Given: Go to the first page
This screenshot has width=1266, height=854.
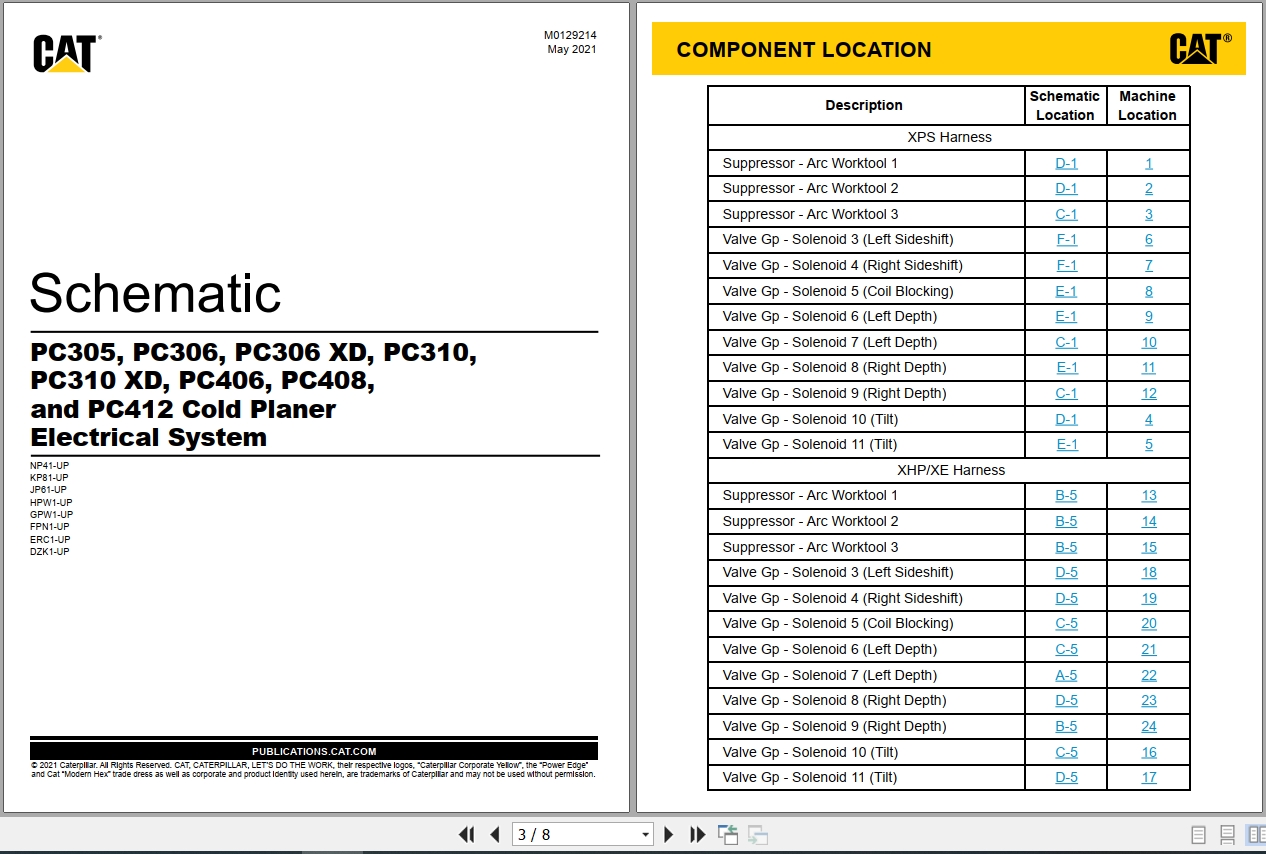Looking at the screenshot, I should 466,834.
